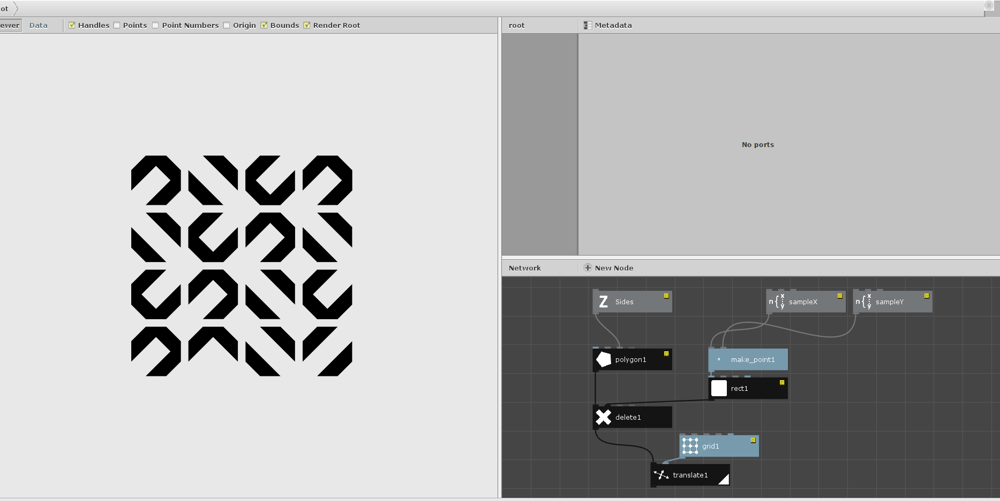Screen dimensions: 1000x501
Task: Click the dot icon on make_point1
Action: pos(719,359)
